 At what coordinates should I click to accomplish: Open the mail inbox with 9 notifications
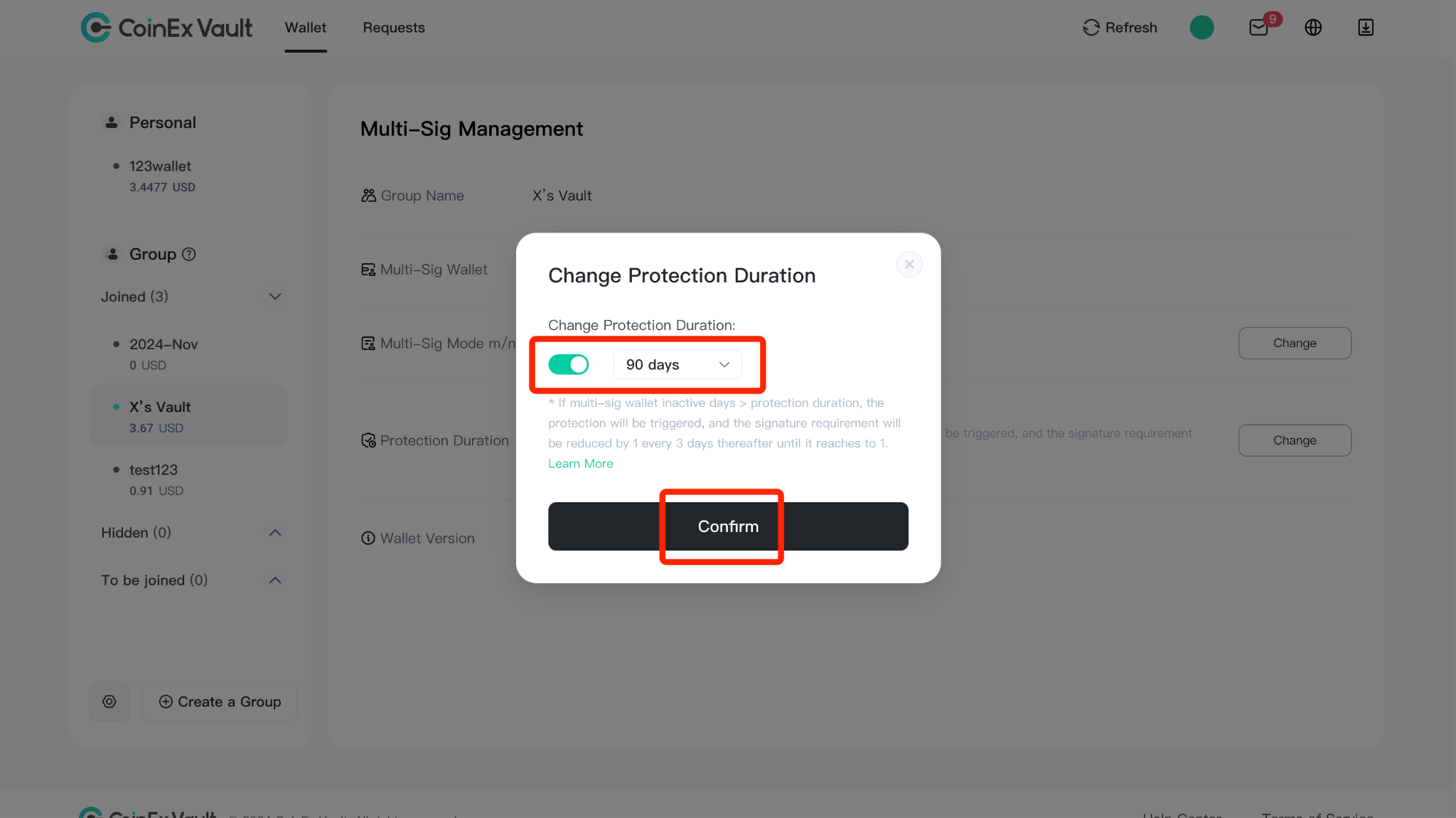pyautogui.click(x=1258, y=28)
